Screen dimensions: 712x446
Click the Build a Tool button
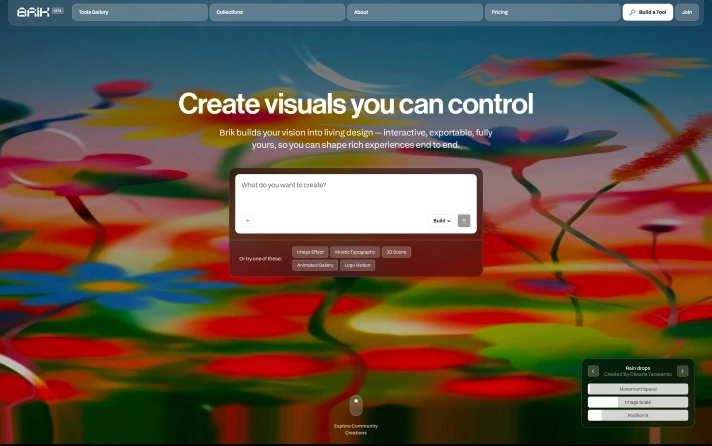tap(648, 12)
